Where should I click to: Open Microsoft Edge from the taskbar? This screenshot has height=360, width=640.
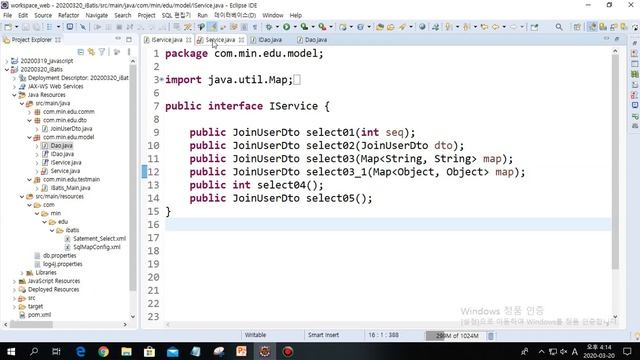80,351
